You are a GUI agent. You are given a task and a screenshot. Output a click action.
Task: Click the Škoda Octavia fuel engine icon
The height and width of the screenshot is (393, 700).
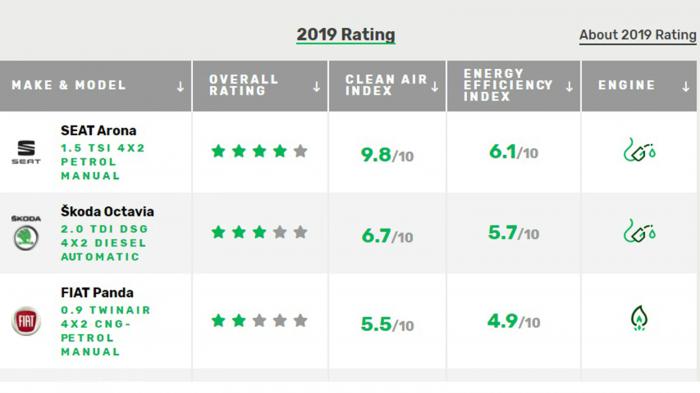(639, 231)
